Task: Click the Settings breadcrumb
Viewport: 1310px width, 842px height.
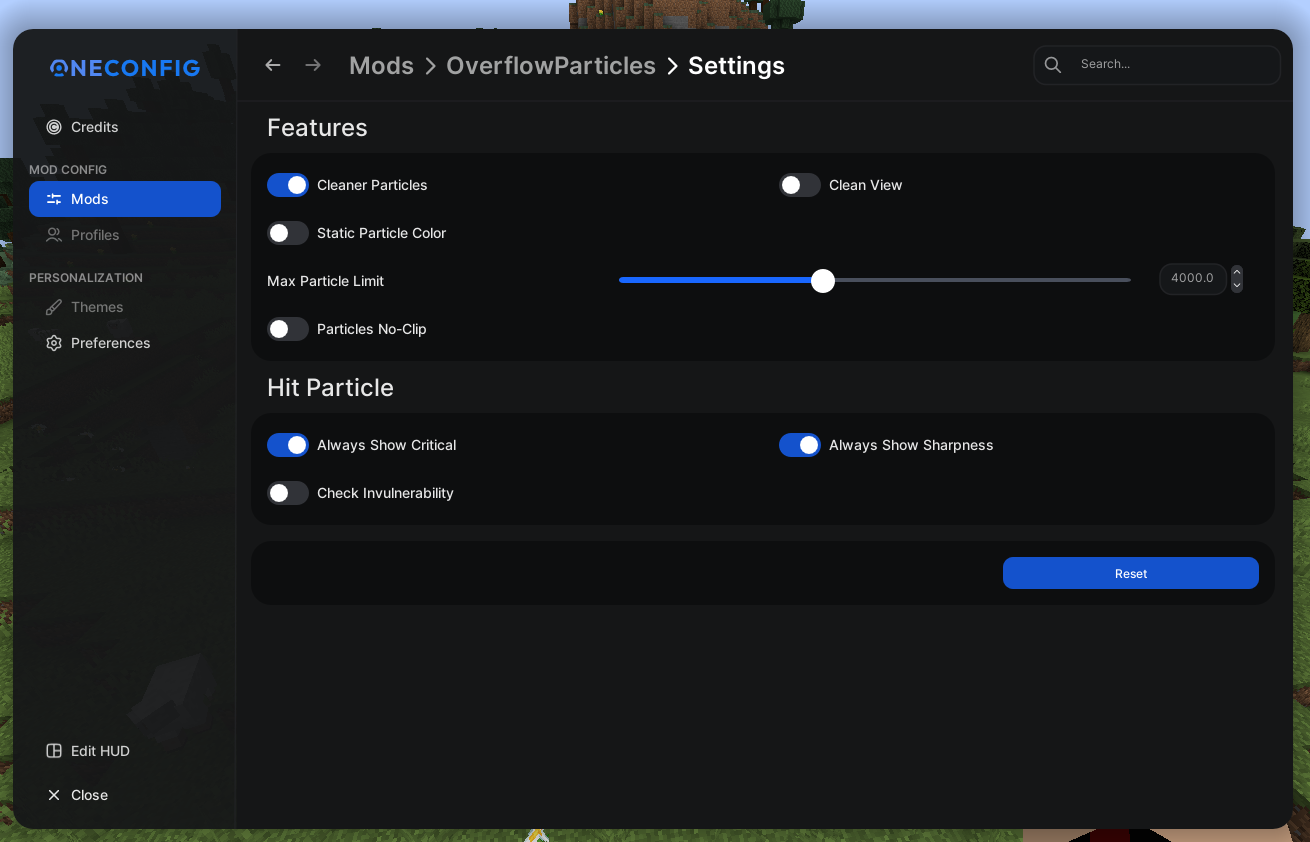Action: [736, 66]
